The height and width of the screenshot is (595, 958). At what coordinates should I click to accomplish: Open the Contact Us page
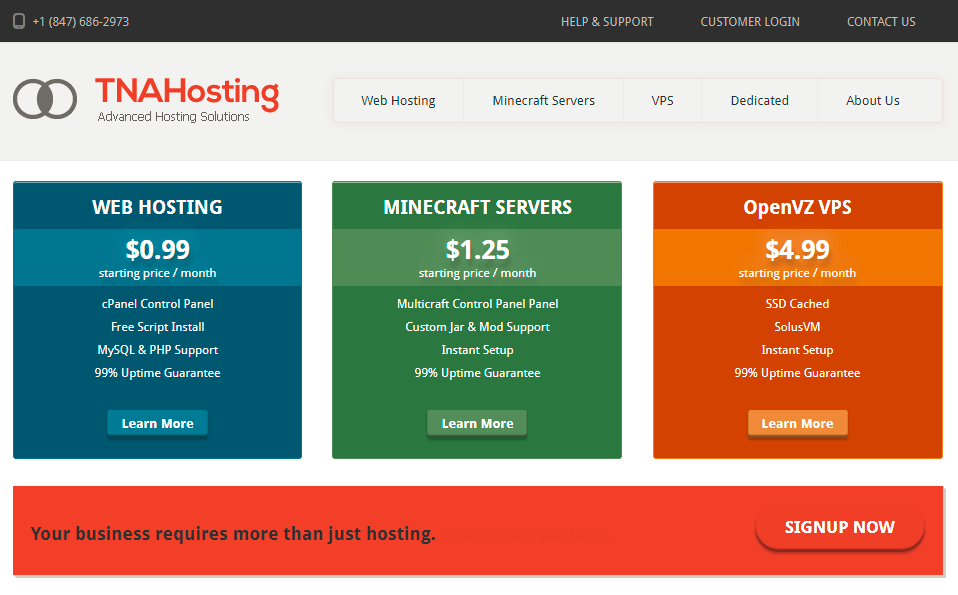(881, 21)
